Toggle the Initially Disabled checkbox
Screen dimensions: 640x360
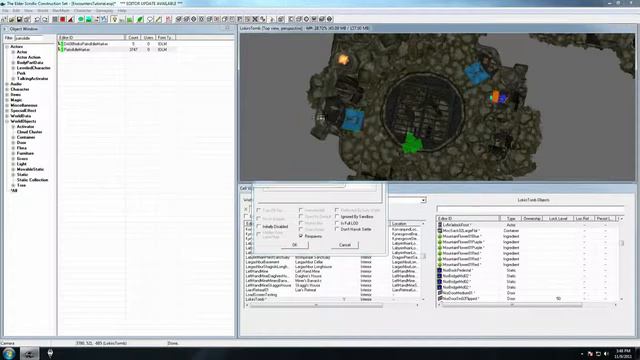(259, 226)
